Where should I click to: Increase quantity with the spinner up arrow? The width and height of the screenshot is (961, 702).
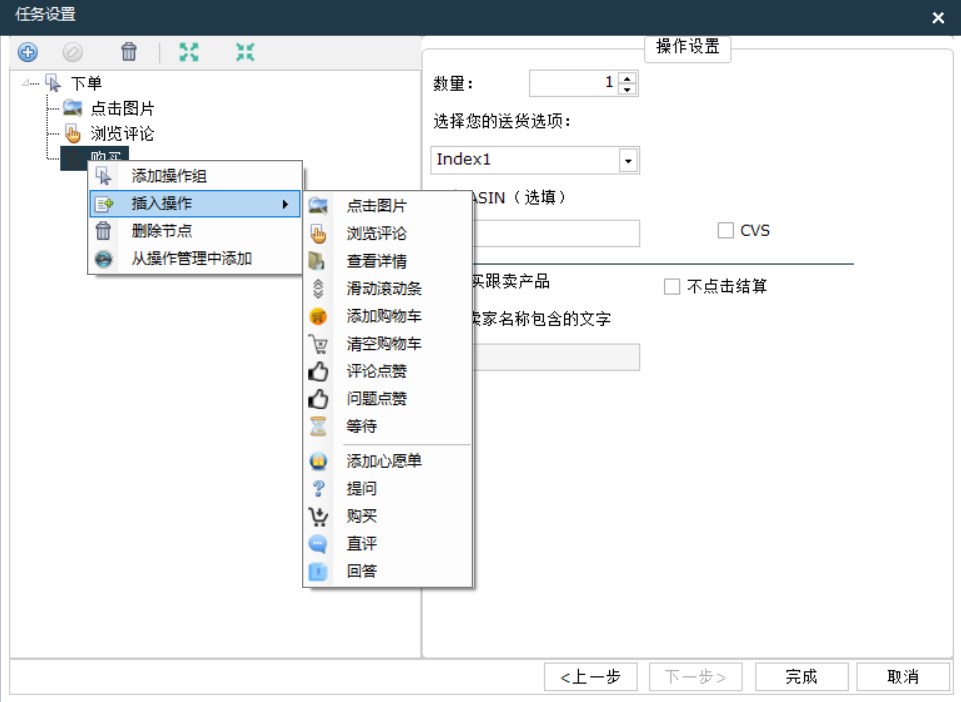[x=627, y=78]
